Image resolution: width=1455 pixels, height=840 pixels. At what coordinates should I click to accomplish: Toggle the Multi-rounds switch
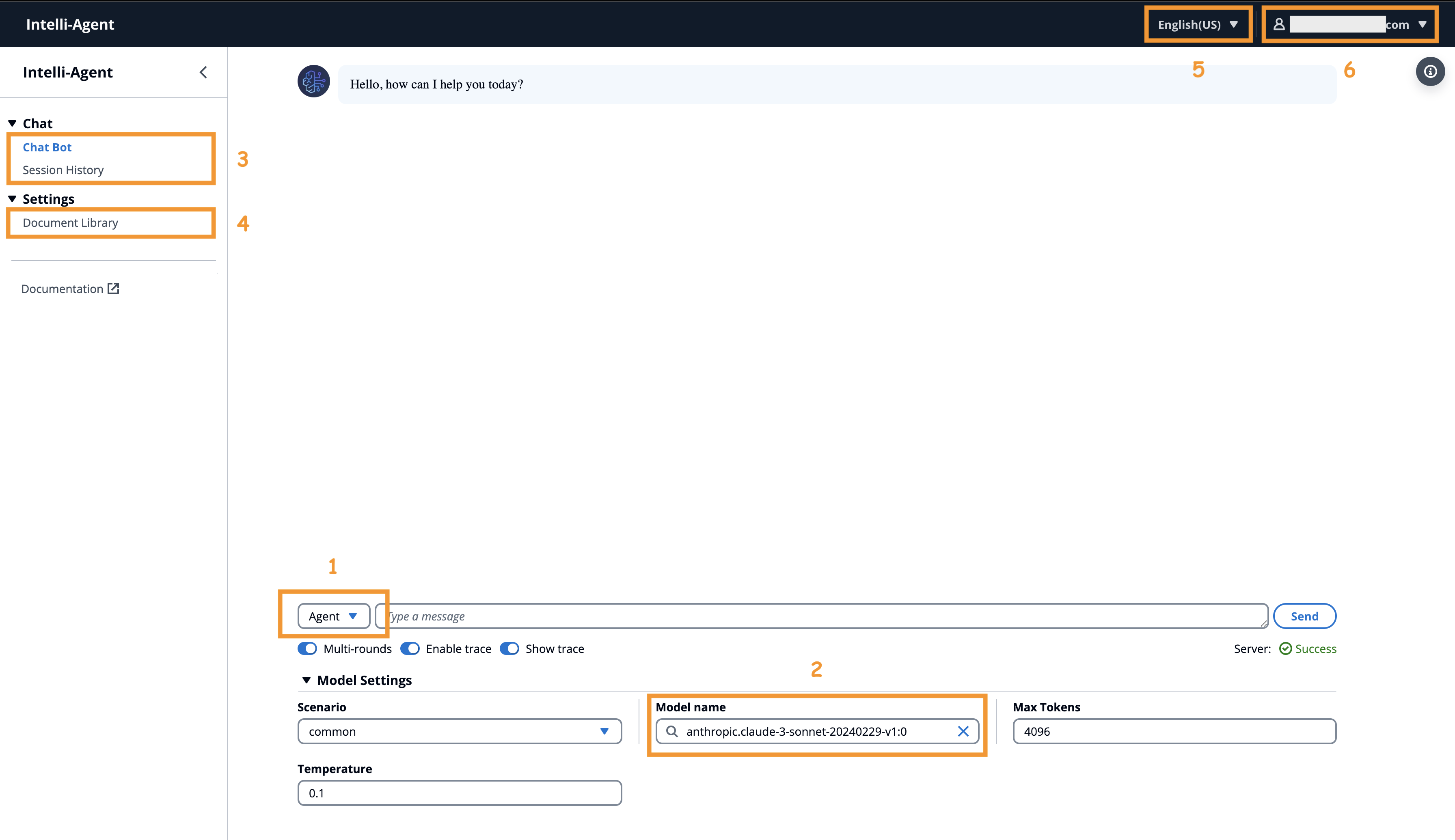click(307, 648)
